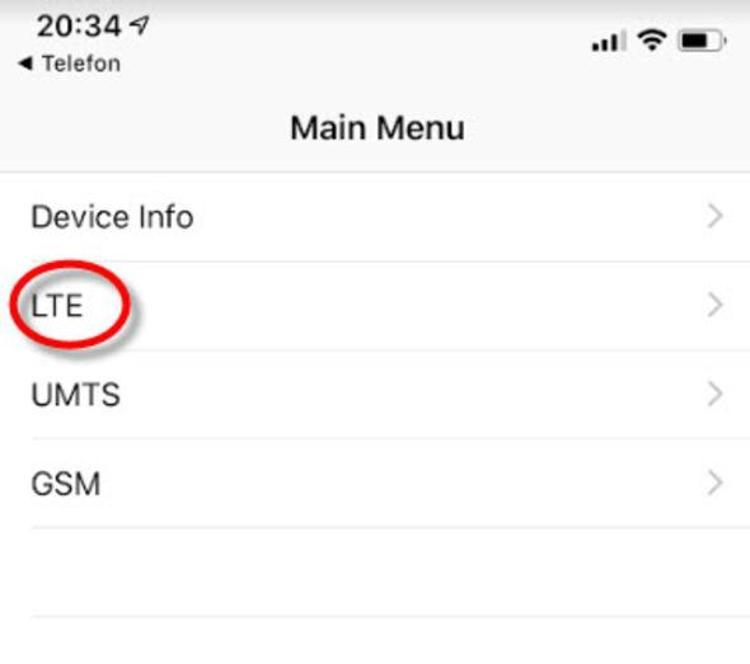Viewport: 750px width, 664px height.
Task: Open the LTE menu entry
Action: (57, 305)
